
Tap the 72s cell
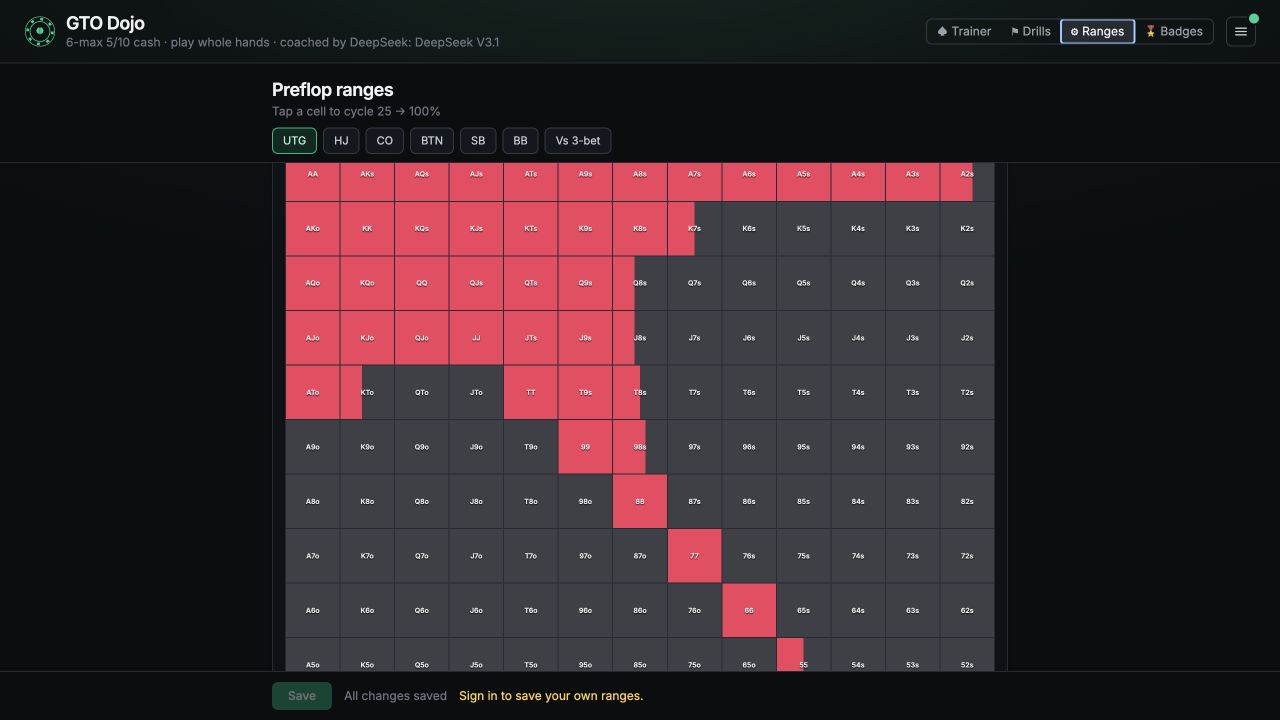(x=967, y=556)
